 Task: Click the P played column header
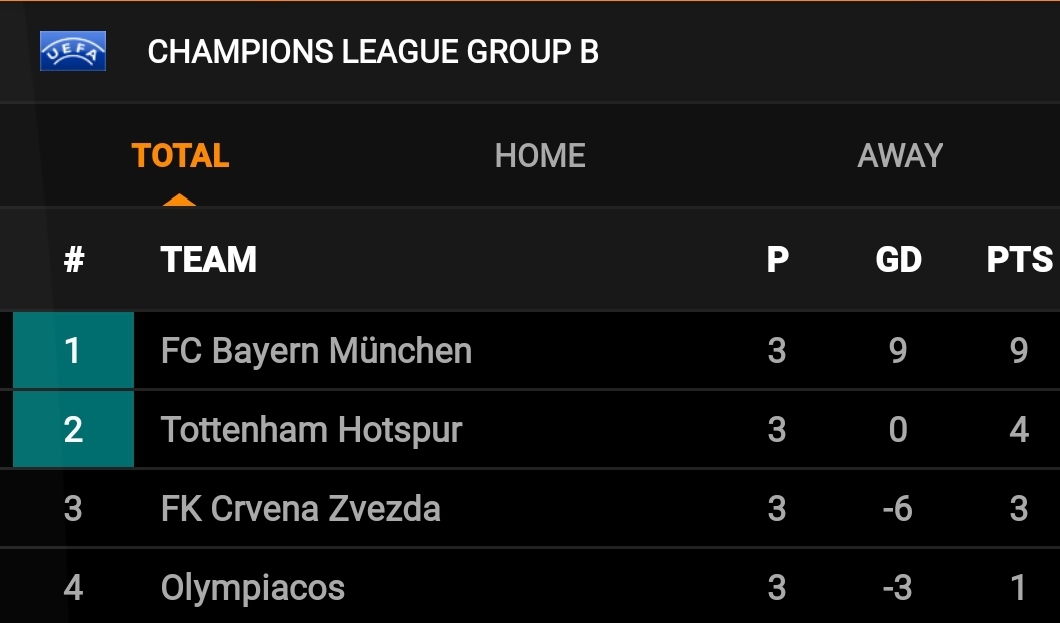(777, 259)
